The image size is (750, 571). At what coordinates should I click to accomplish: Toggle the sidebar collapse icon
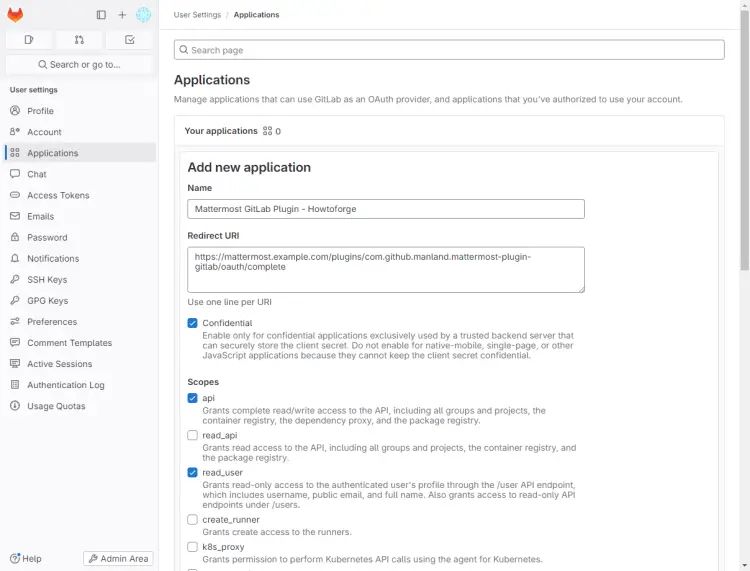[101, 15]
